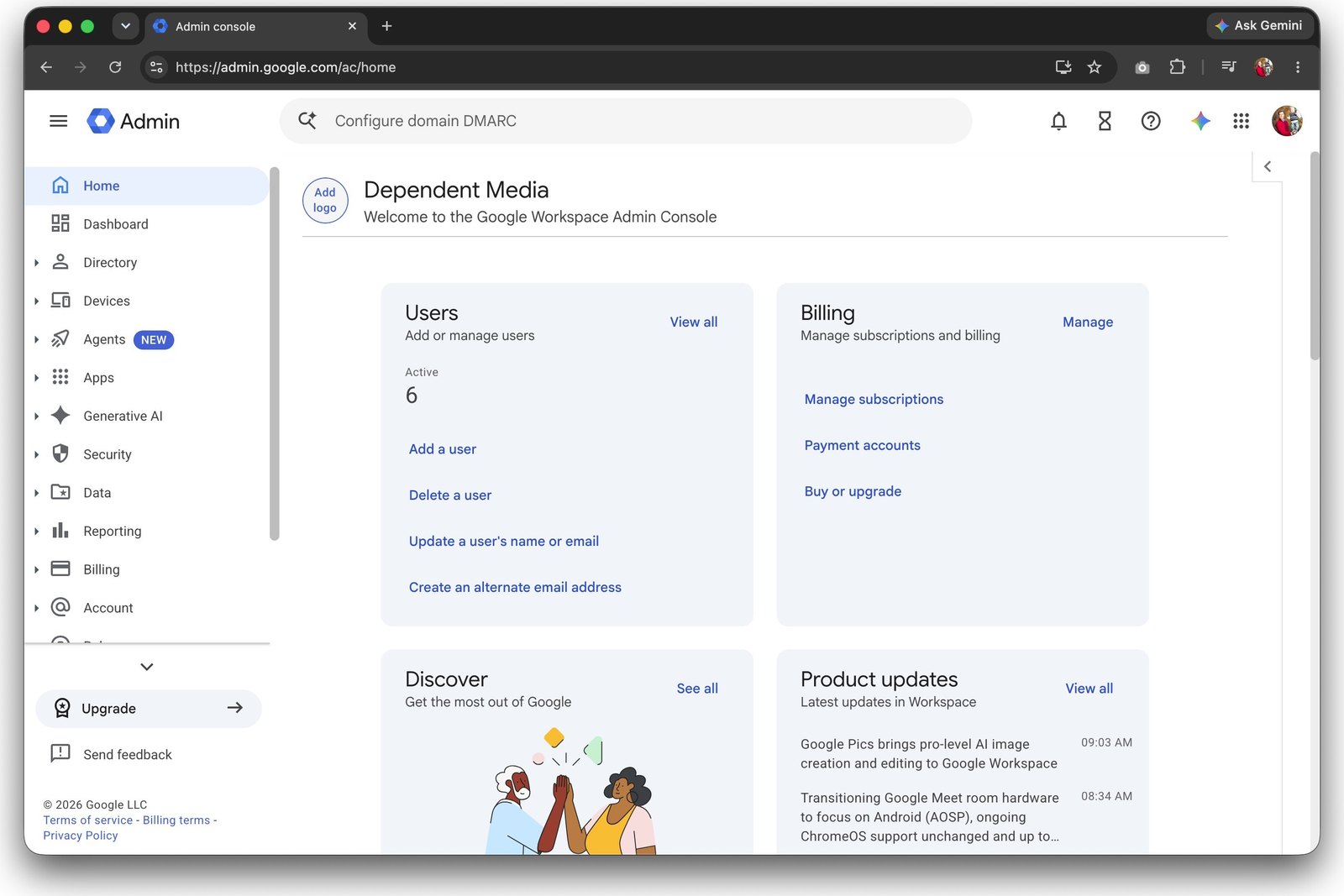Screen dimensions: 1344x896
Task: Open the browser media control icon
Action: (x=1229, y=67)
